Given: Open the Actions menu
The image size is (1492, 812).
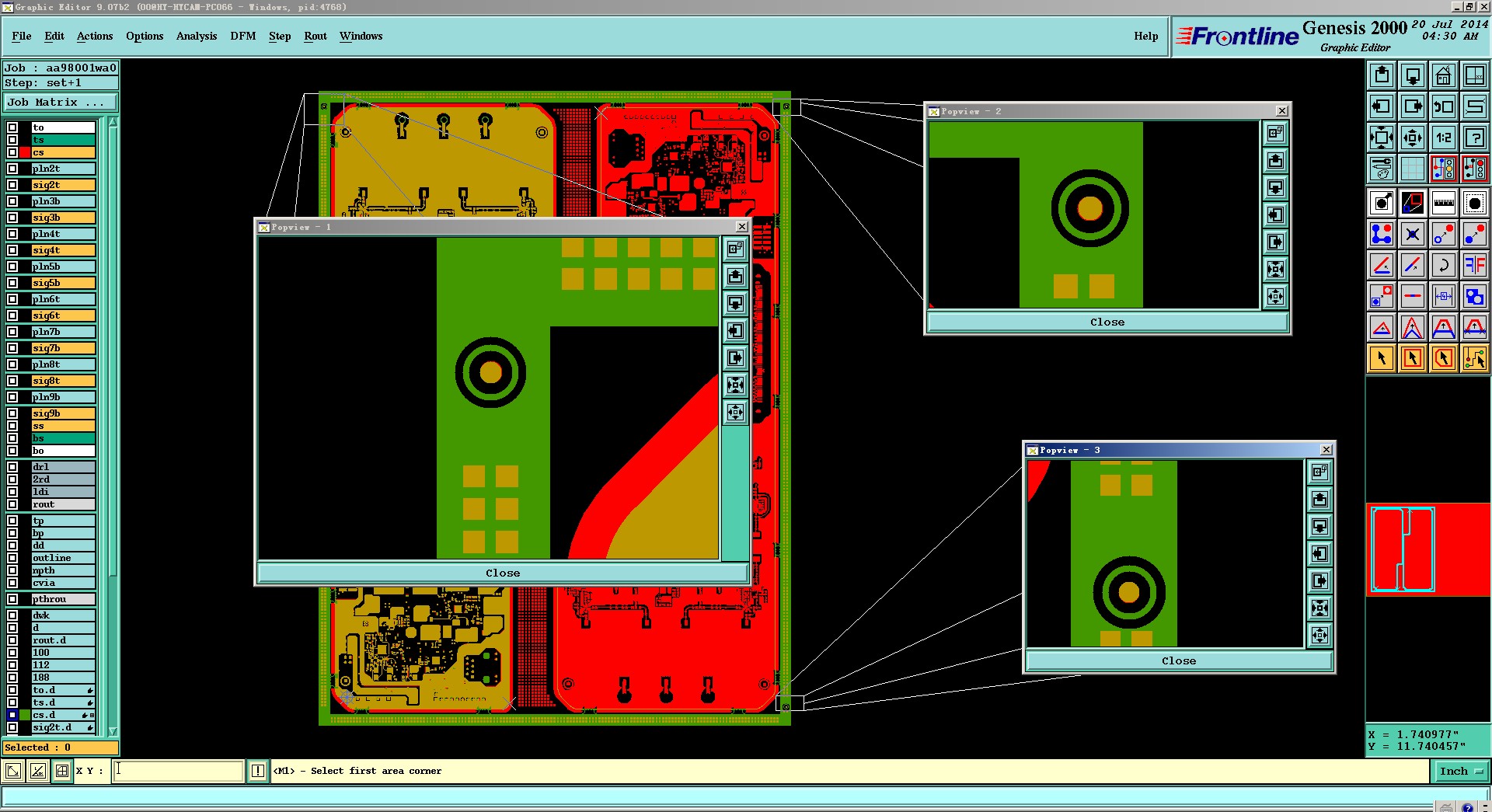Looking at the screenshot, I should point(95,36).
